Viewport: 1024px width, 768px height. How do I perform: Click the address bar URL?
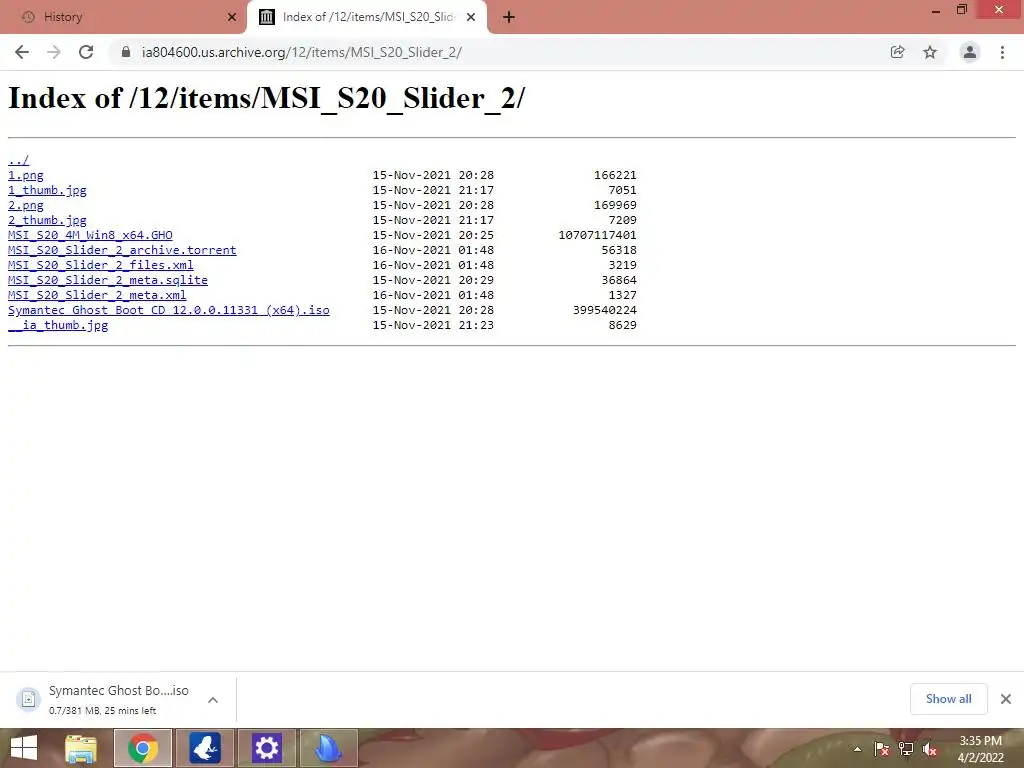coord(302,52)
